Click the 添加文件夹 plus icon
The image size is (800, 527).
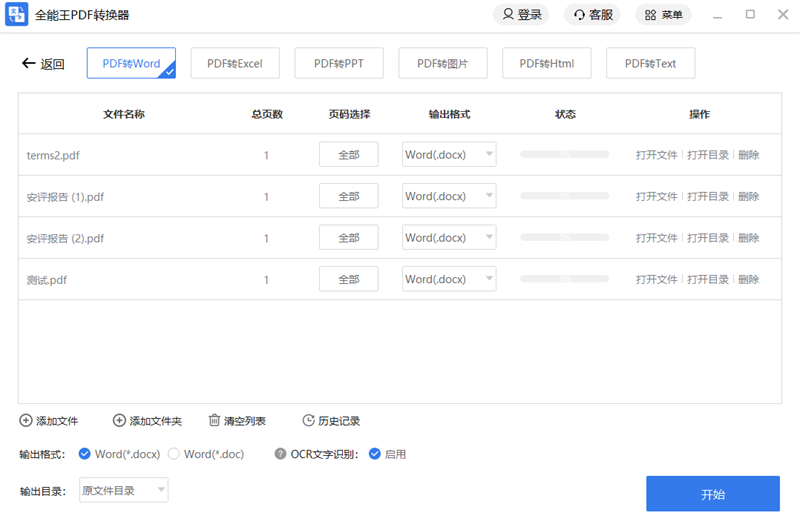click(119, 421)
